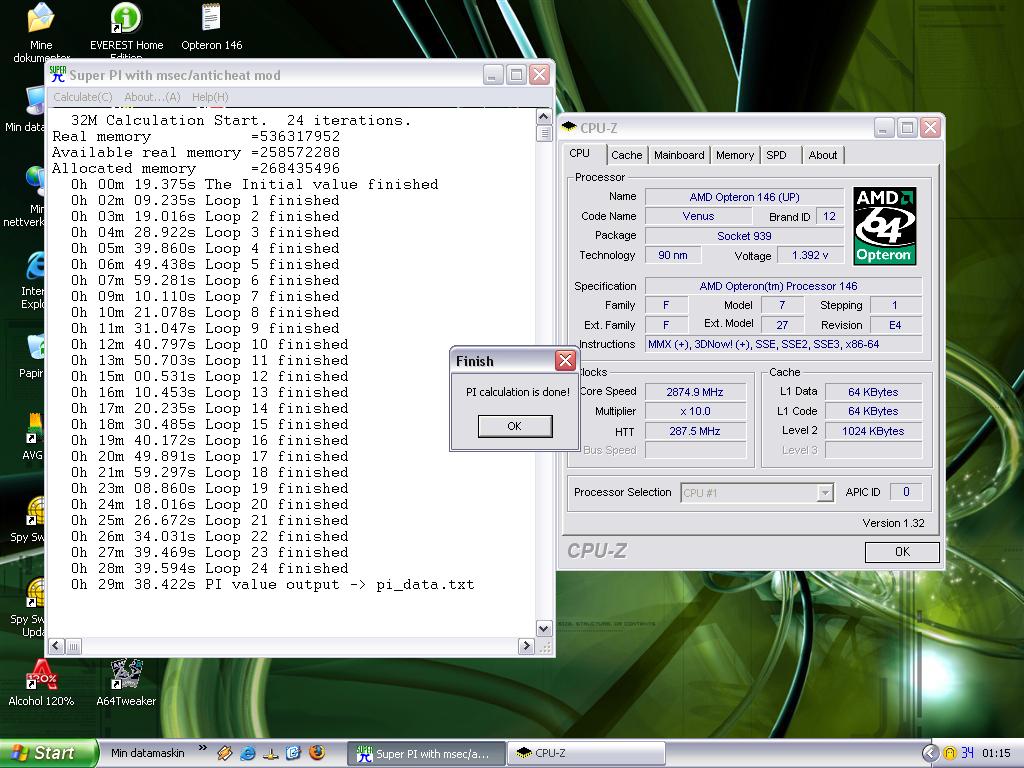The width and height of the screenshot is (1024, 768).
Task: Click the AMD64 Opteron logo in CPU-Z
Action: pyautogui.click(x=884, y=226)
